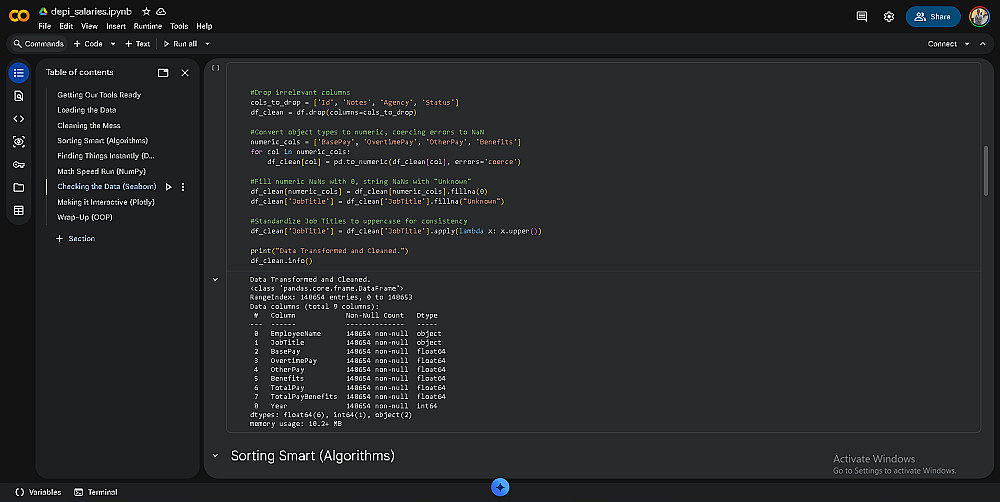Image resolution: width=1000 pixels, height=502 pixels.
Task: Open options for Checking the Data section
Action: tap(183, 187)
